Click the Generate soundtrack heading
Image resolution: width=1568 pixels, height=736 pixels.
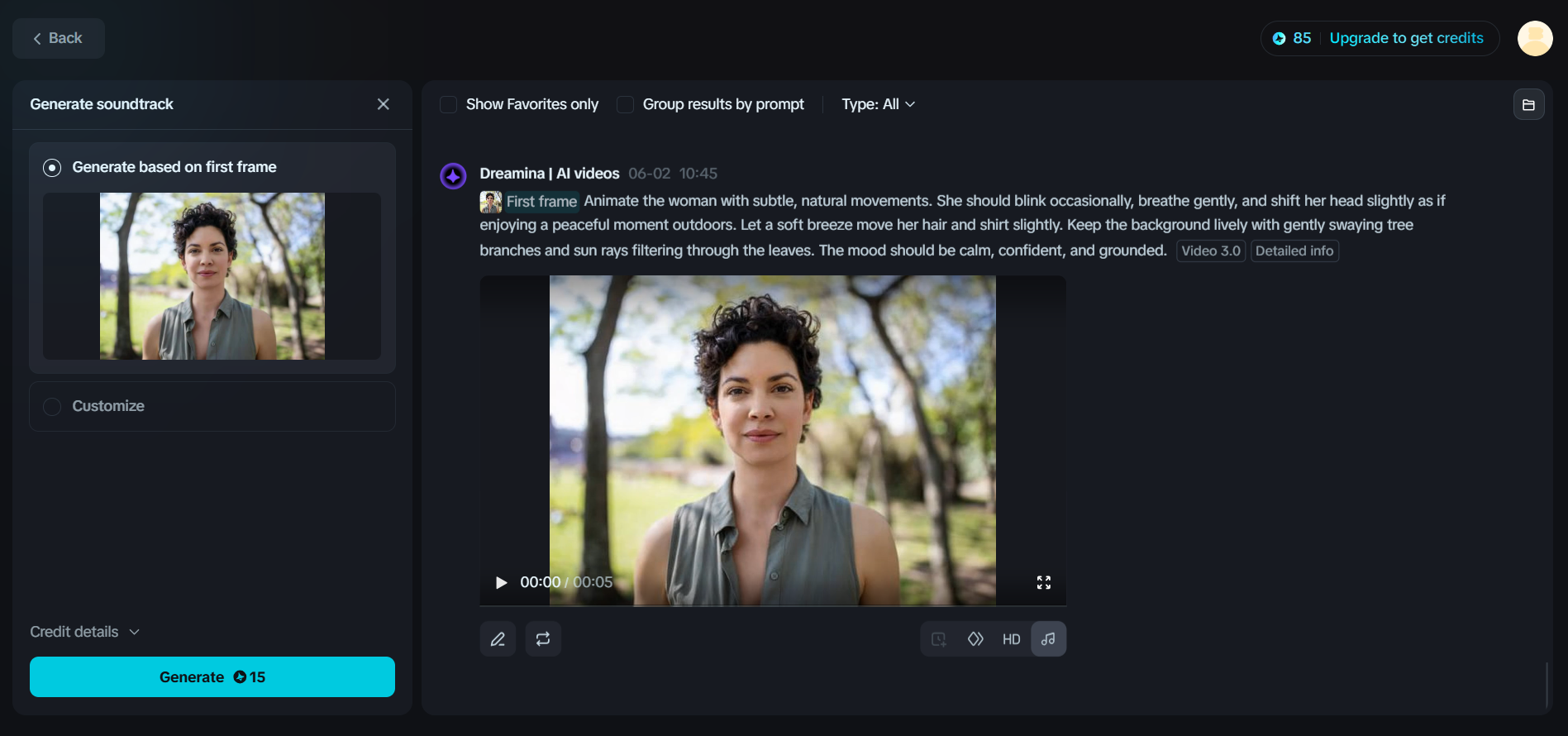click(x=102, y=104)
